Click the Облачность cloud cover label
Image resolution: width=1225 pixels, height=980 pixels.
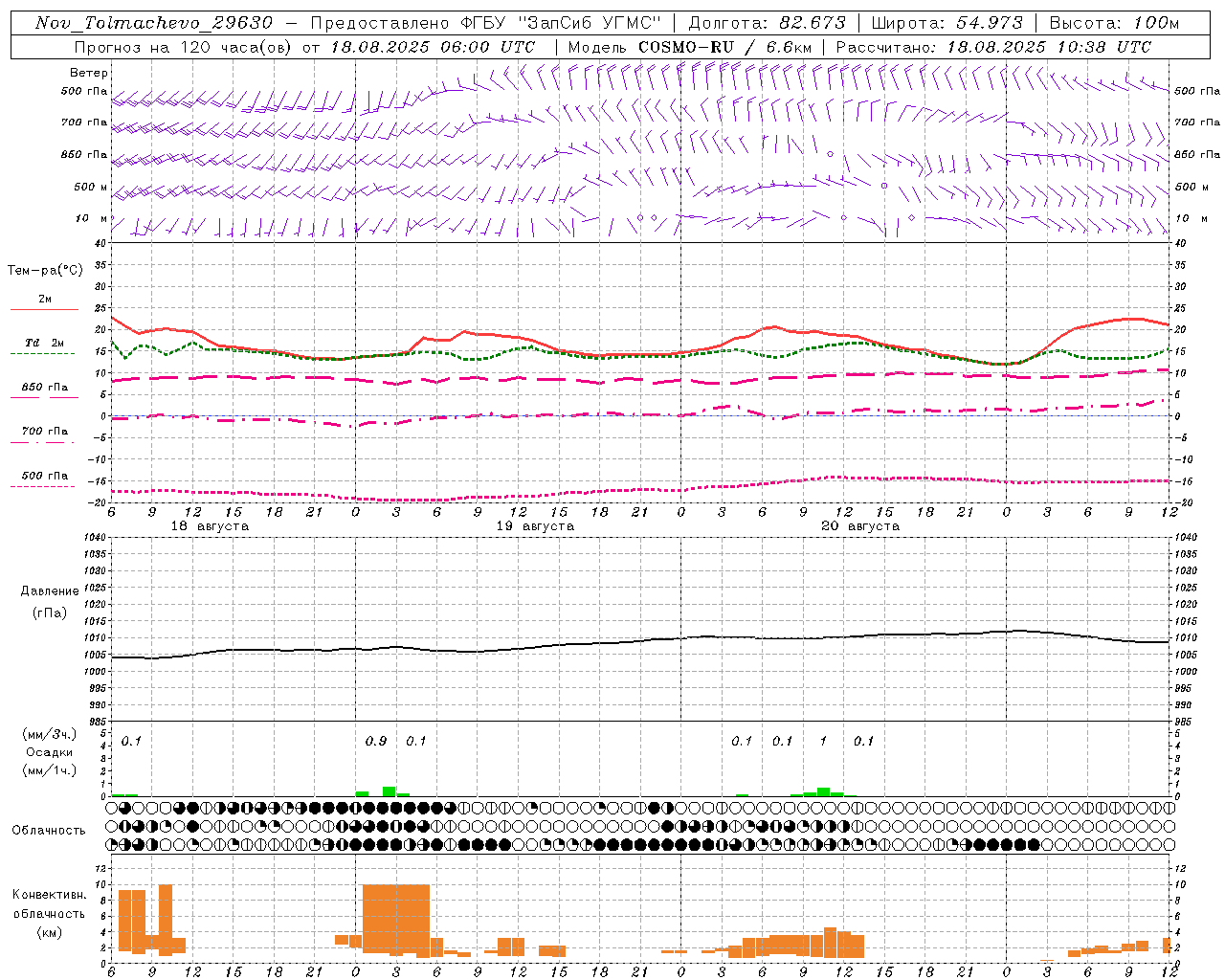click(49, 830)
